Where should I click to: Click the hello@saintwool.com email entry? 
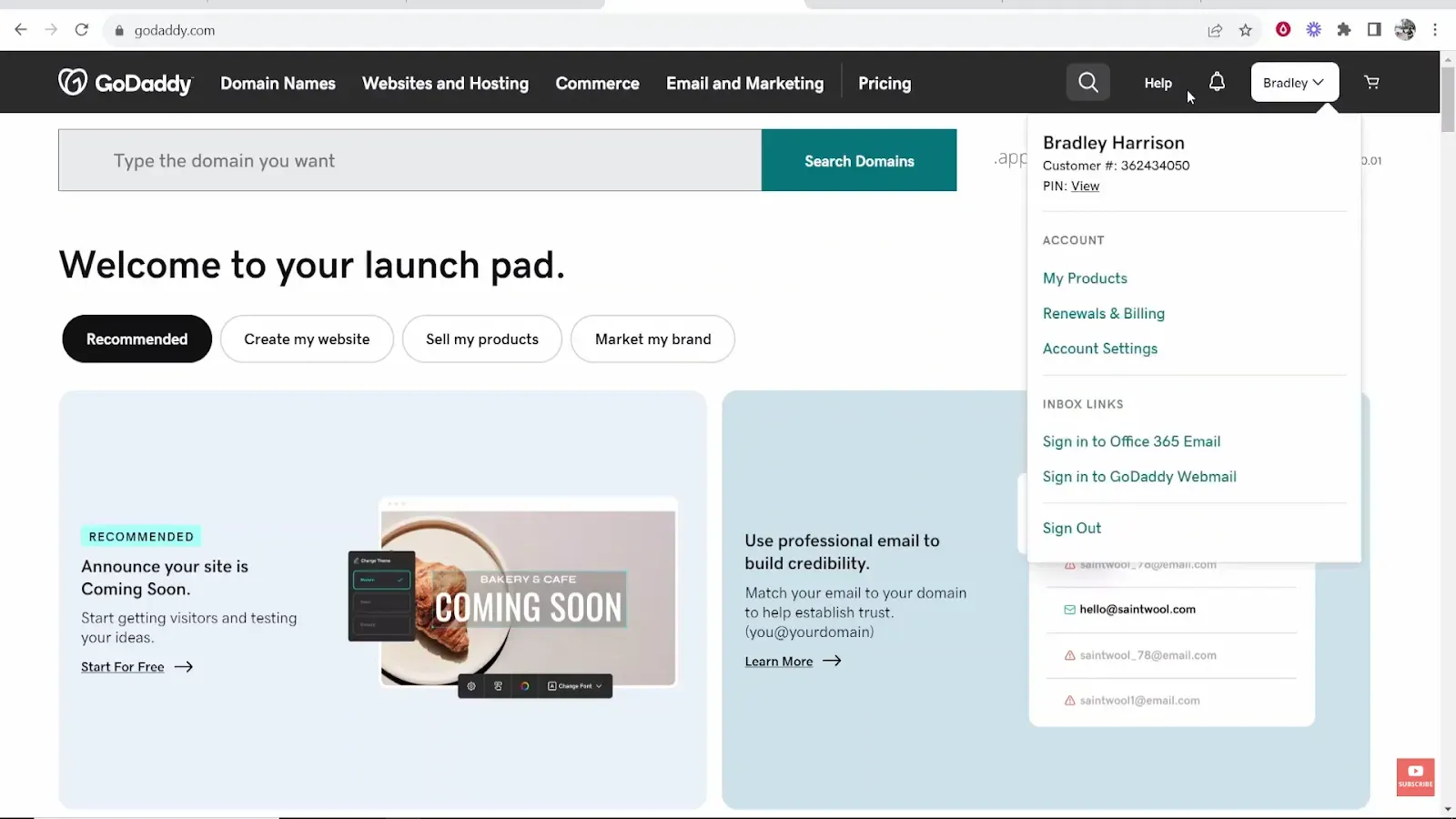[x=1137, y=610]
